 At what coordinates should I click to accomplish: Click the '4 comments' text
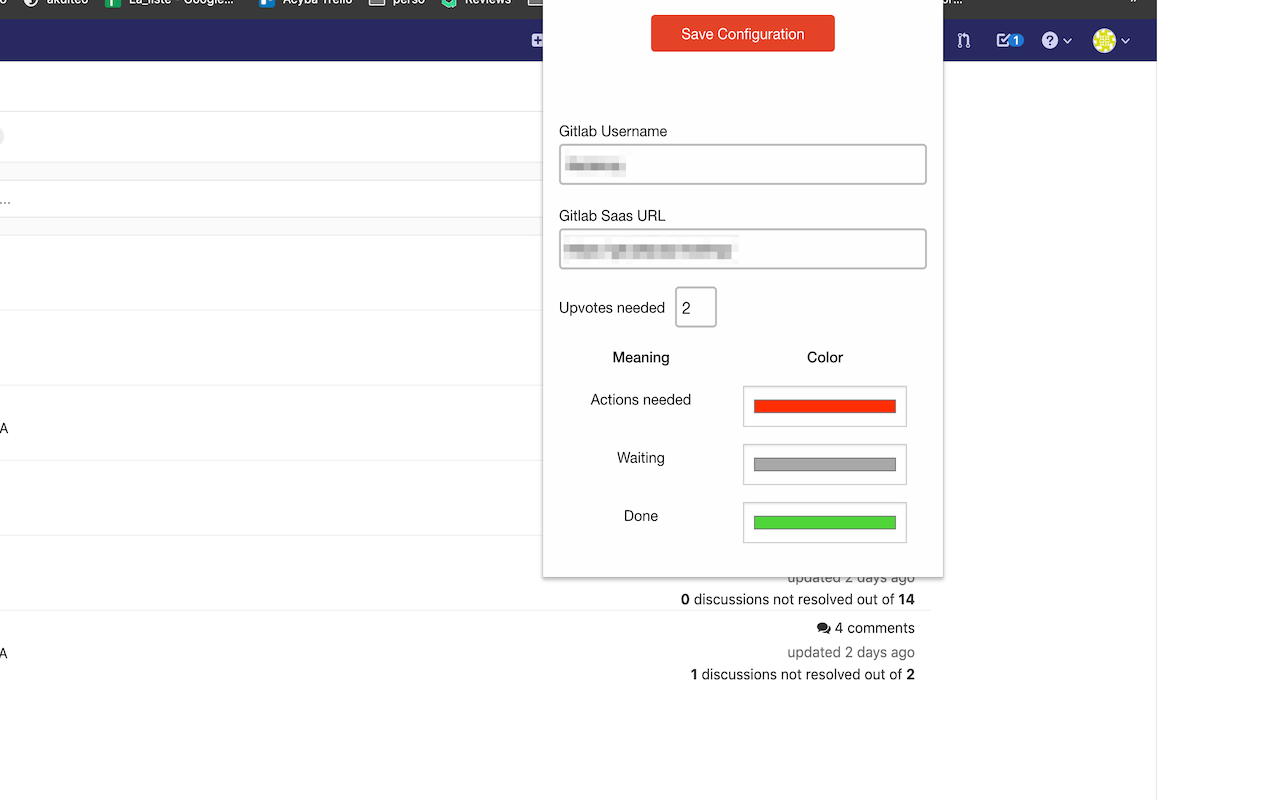coord(874,628)
